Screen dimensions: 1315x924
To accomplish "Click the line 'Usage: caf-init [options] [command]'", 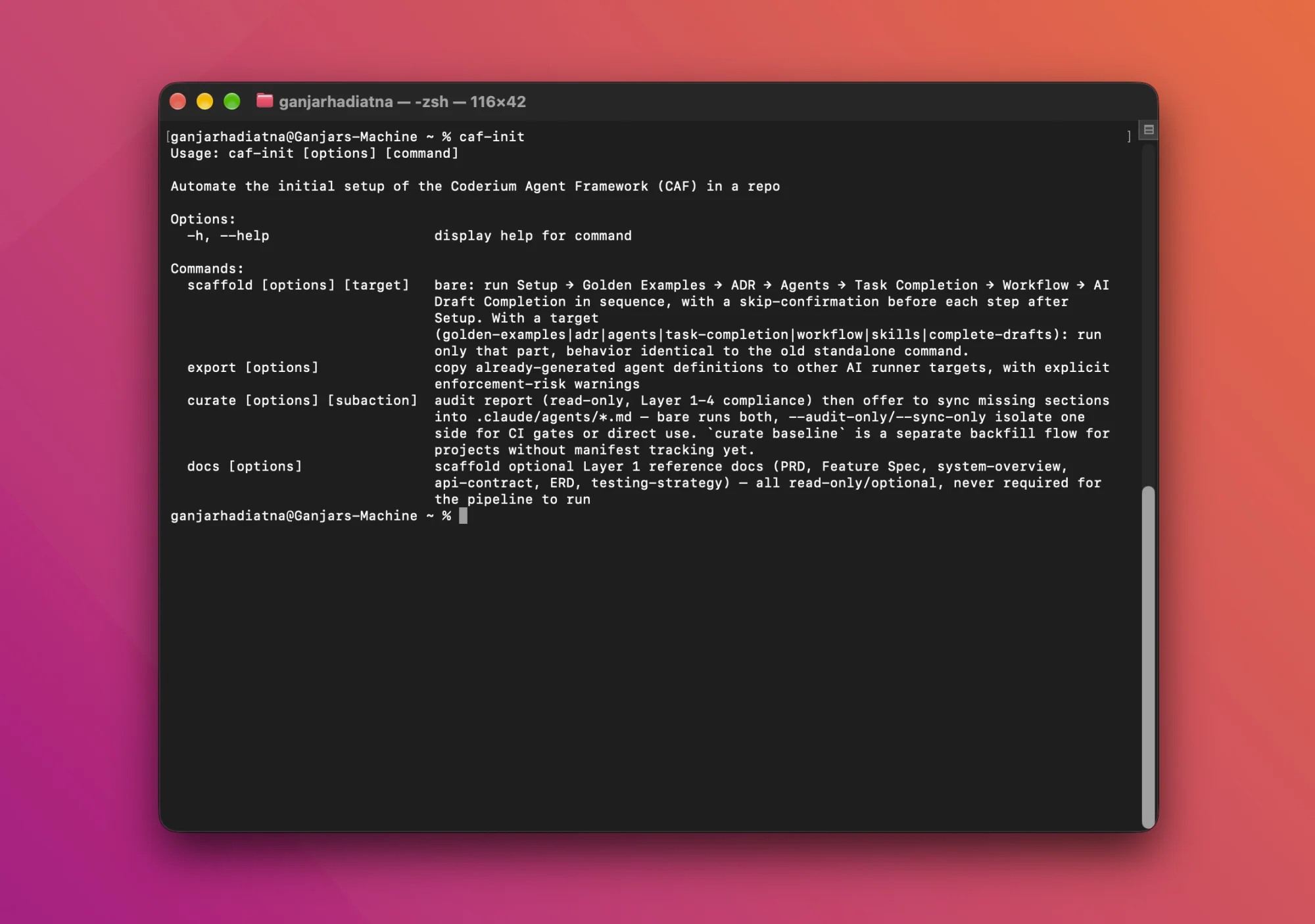I will 314,153.
